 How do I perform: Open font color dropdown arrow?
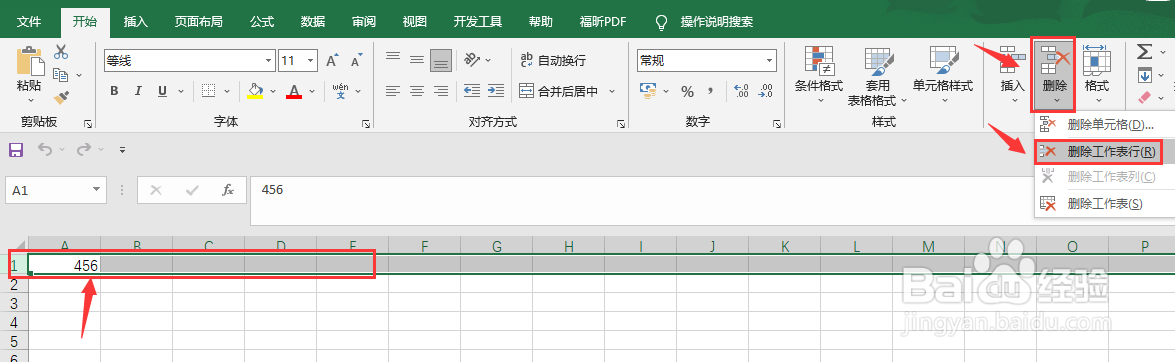pos(311,91)
